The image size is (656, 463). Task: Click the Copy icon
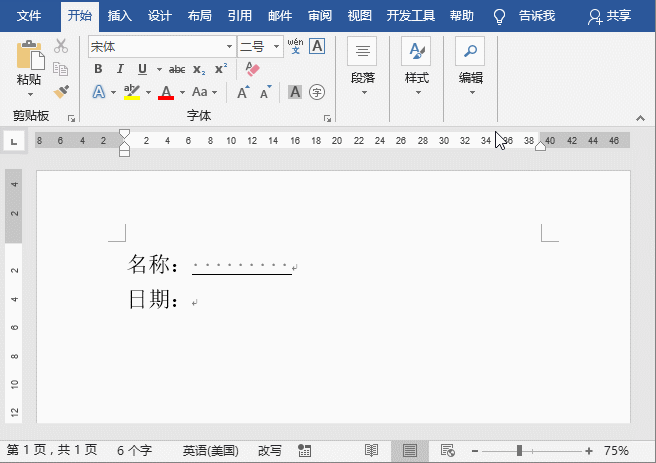[x=61, y=69]
